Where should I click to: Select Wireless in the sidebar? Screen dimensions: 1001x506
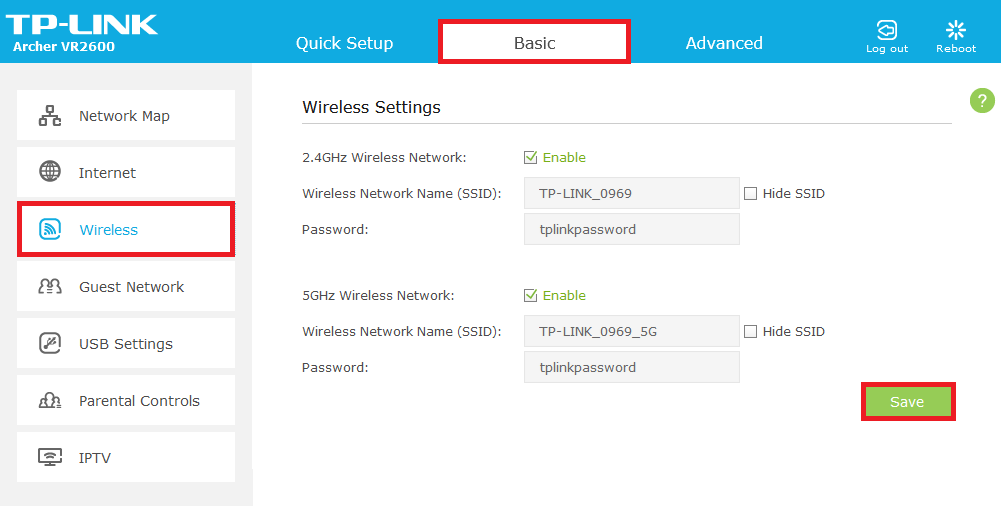coord(126,229)
